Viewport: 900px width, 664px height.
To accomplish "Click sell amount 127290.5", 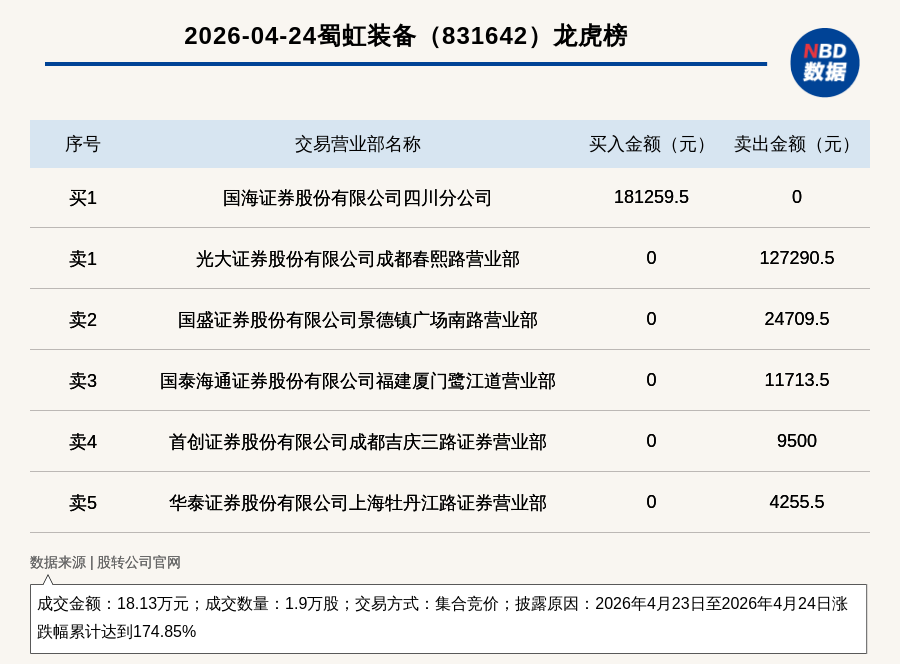I will 796,258.
